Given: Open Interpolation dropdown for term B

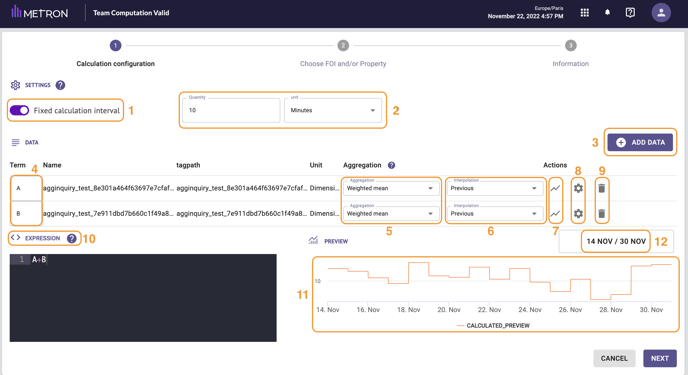Looking at the screenshot, I should click(x=495, y=214).
